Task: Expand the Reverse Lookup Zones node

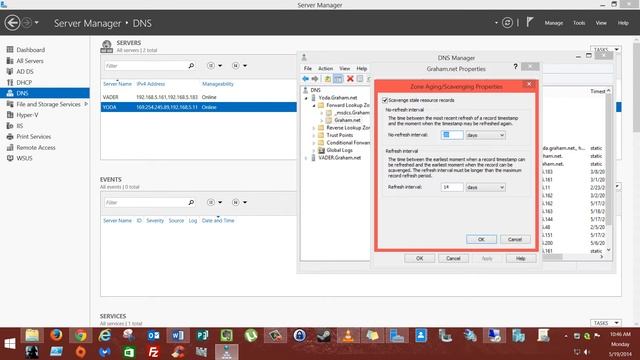Action: click(314, 128)
